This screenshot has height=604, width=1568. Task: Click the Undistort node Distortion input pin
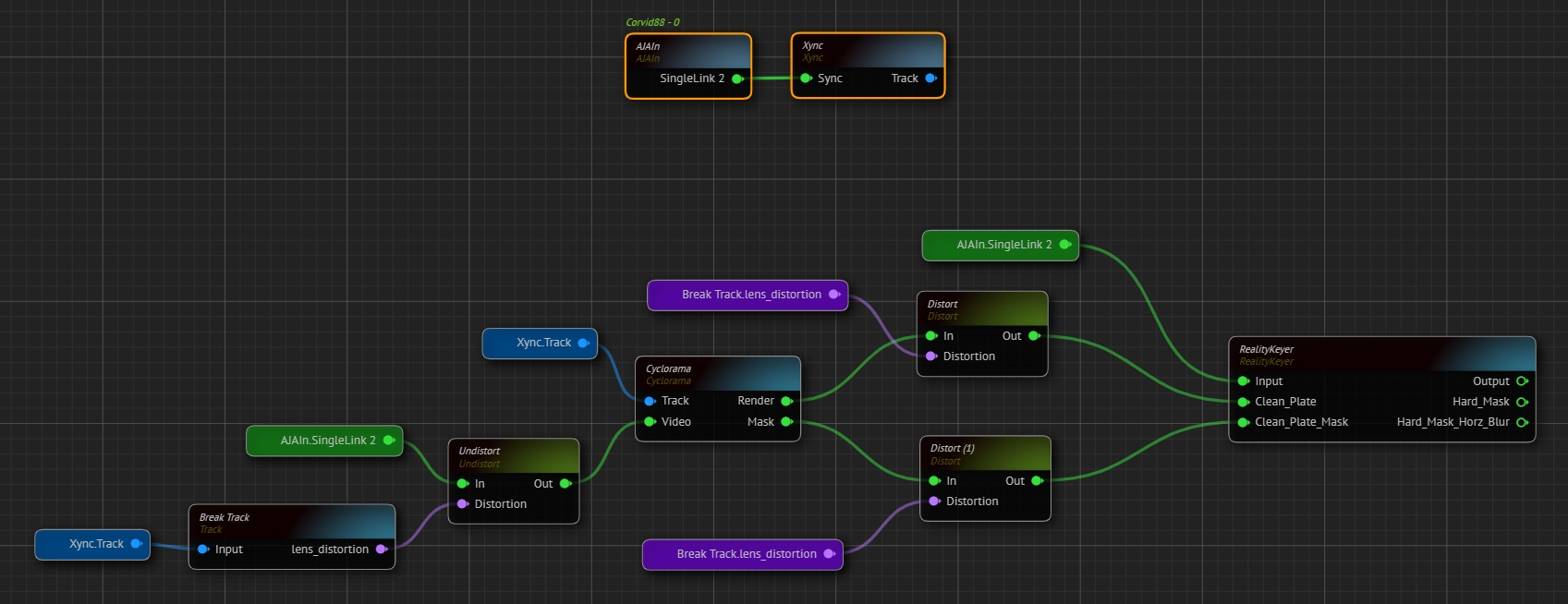463,504
